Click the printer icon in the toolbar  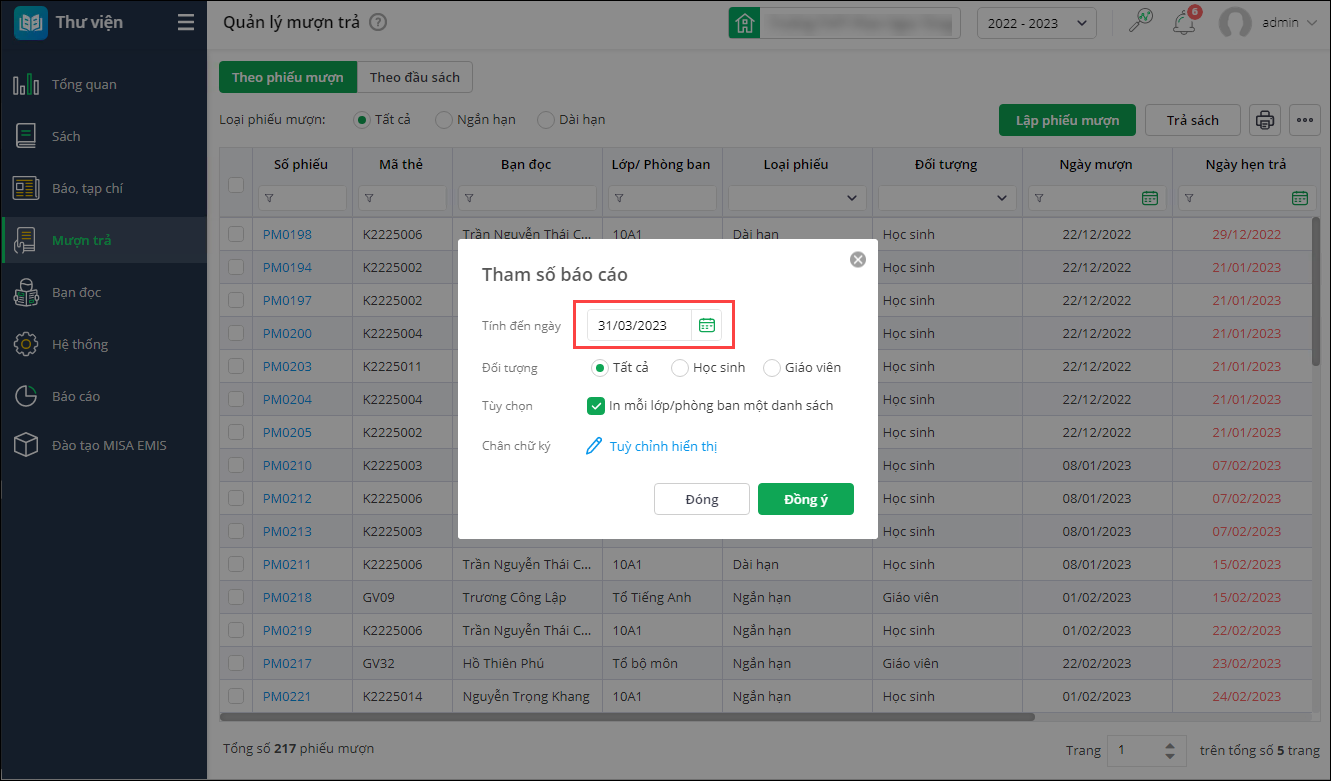[1265, 120]
